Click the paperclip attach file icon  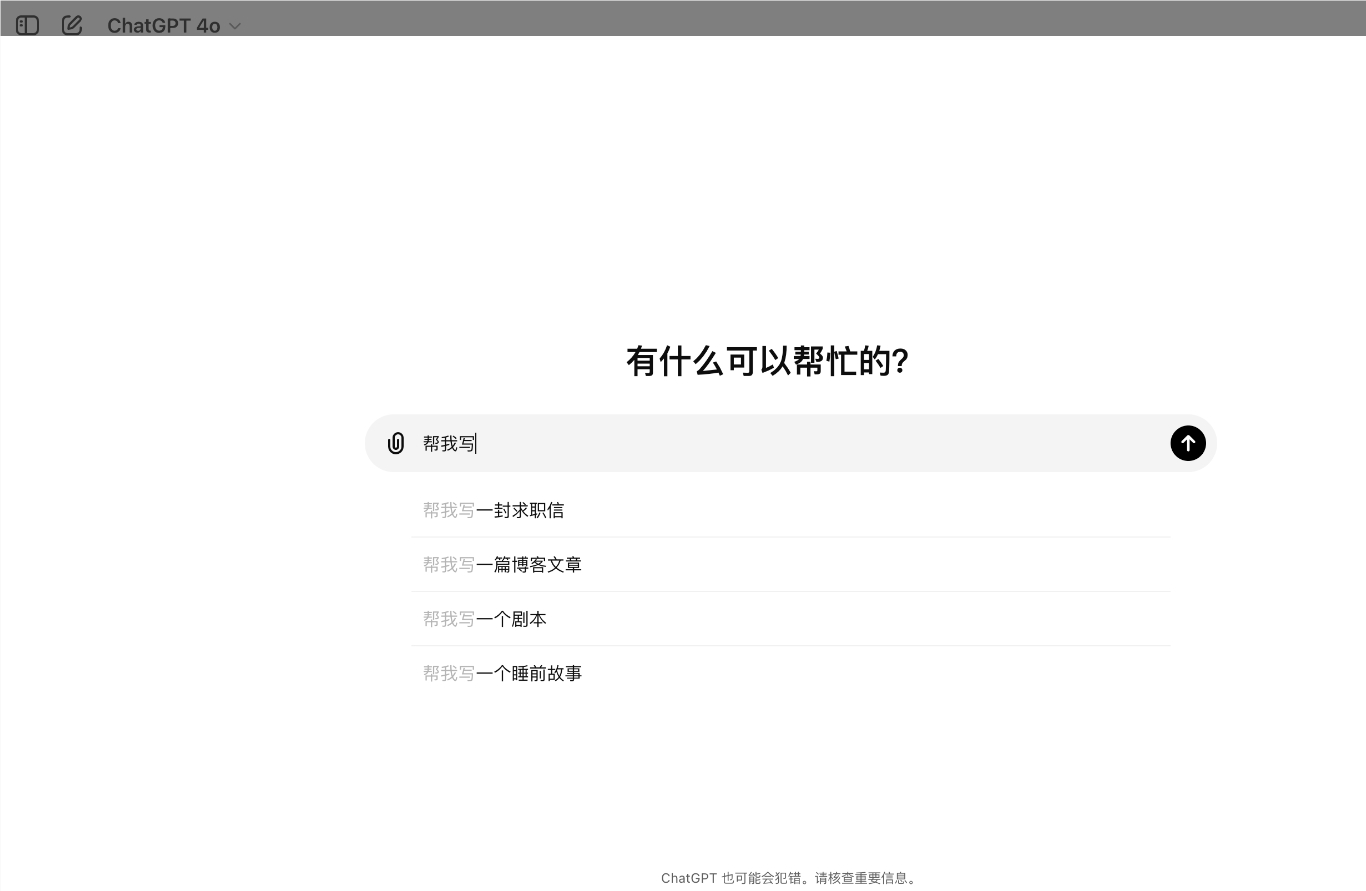(396, 443)
